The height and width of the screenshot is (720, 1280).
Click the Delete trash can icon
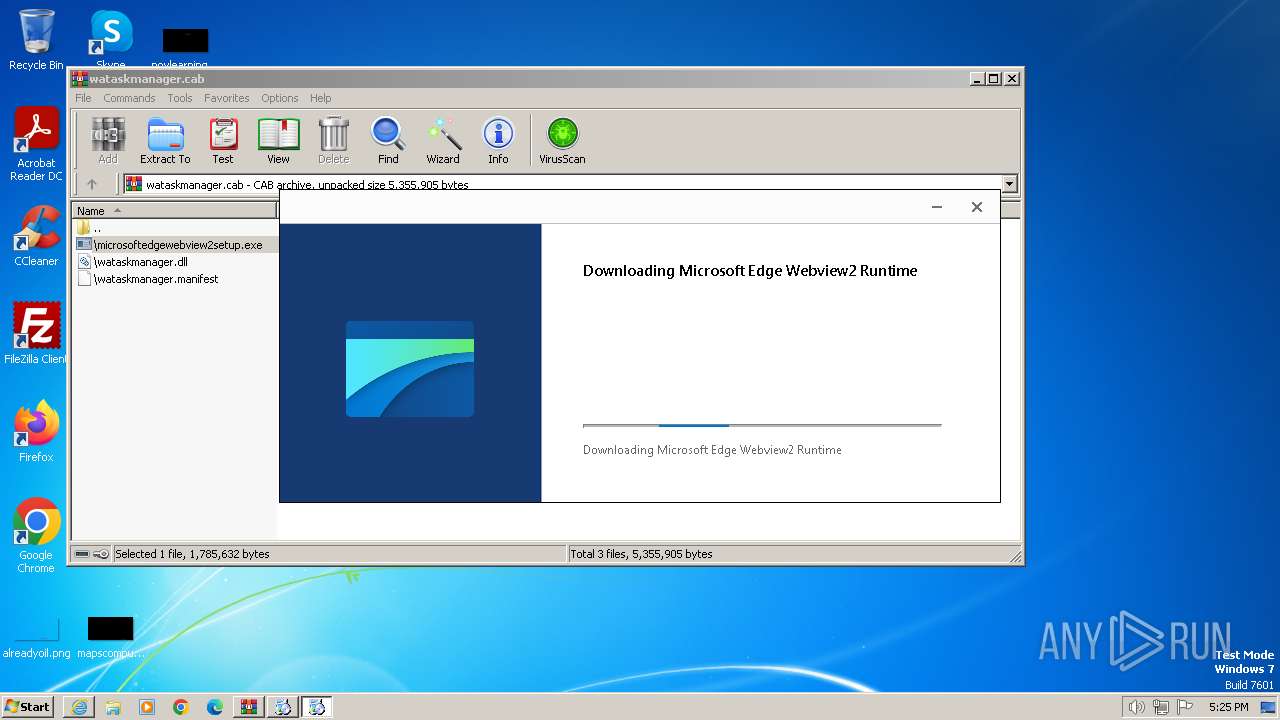[333, 141]
